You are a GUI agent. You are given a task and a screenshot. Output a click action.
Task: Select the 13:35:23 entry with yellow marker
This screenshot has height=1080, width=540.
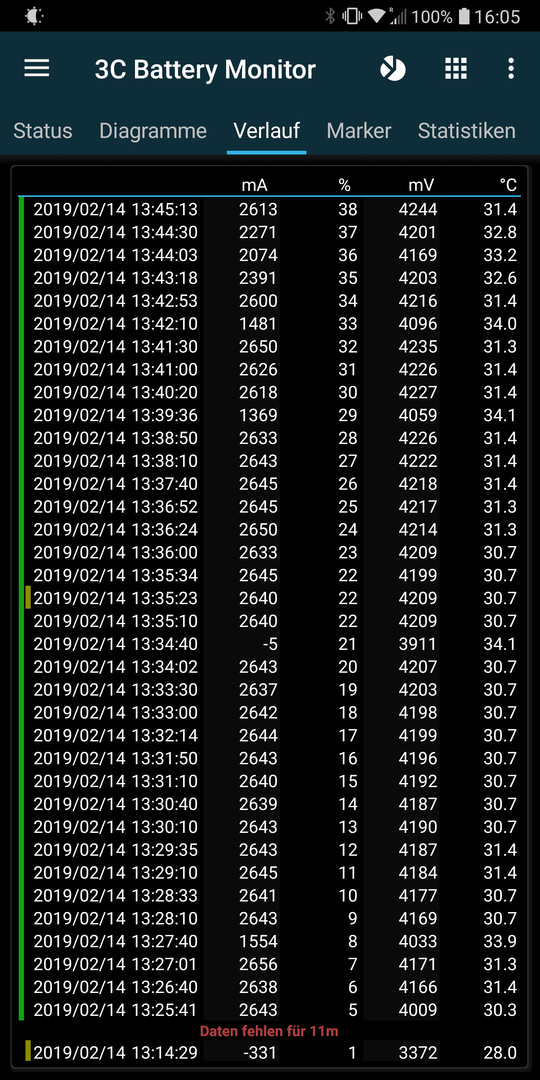click(x=270, y=598)
